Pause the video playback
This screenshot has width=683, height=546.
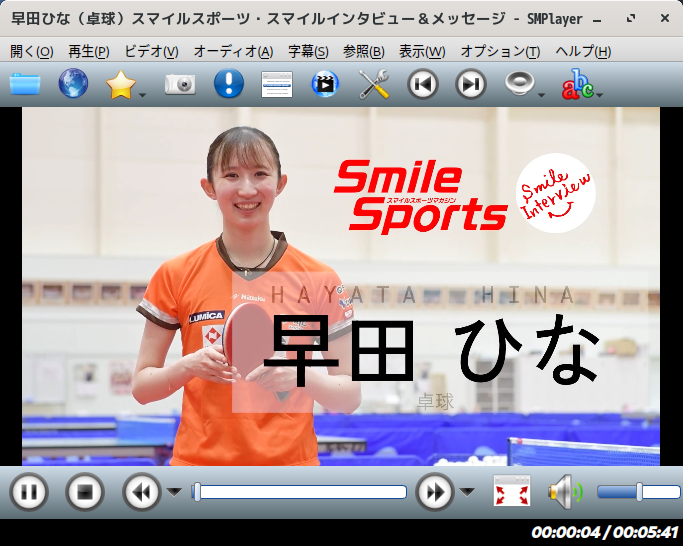pyautogui.click(x=29, y=492)
